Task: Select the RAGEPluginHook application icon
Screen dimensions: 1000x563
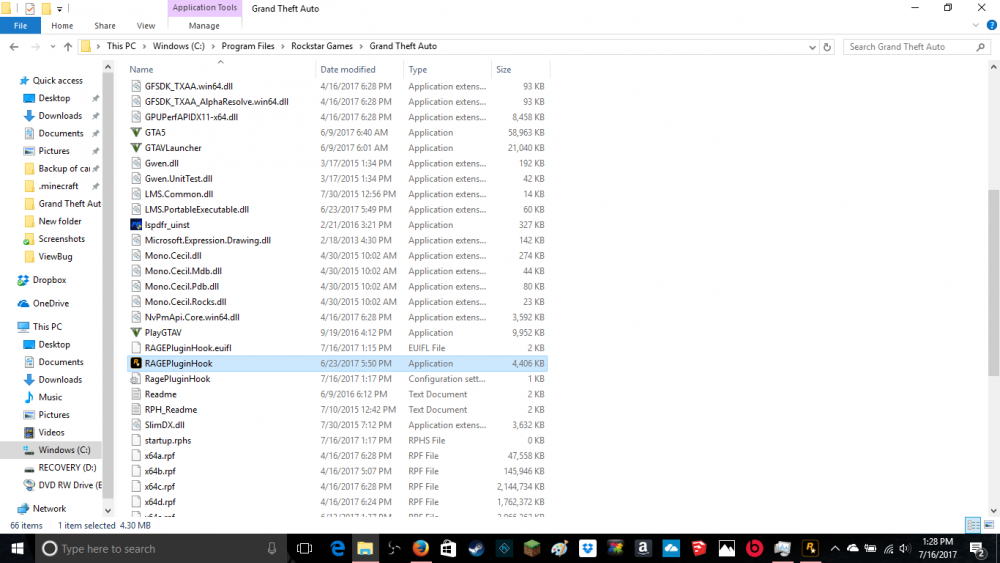Action: tap(136, 363)
